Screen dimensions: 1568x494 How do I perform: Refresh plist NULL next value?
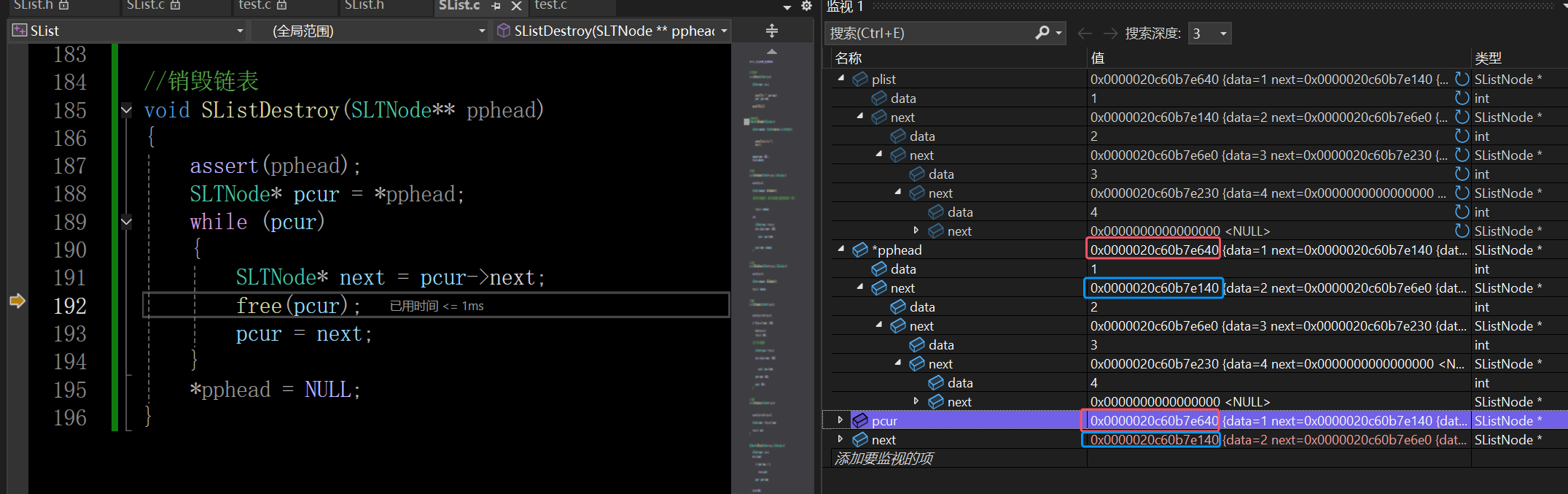coord(1462,231)
